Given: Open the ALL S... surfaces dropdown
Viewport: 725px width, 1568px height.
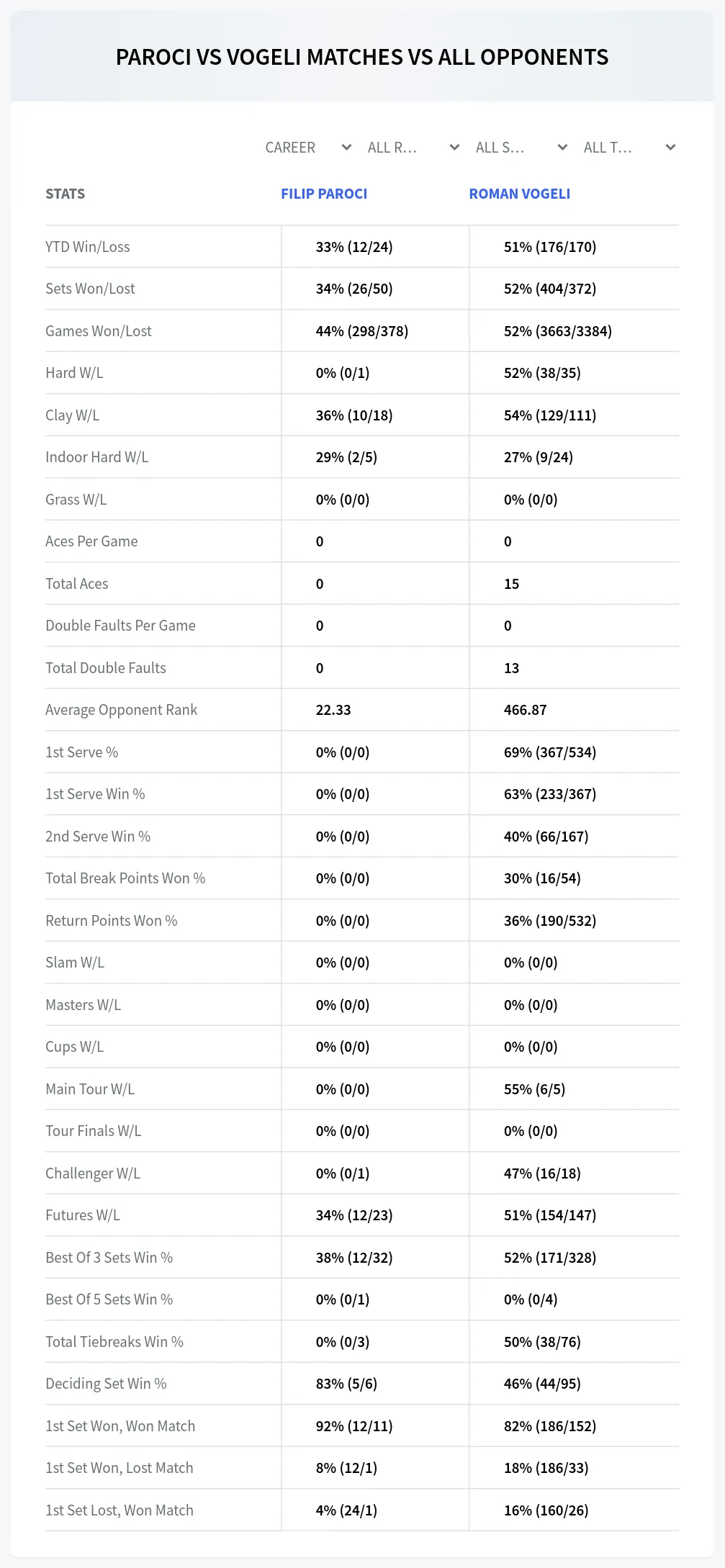Looking at the screenshot, I should tap(521, 148).
